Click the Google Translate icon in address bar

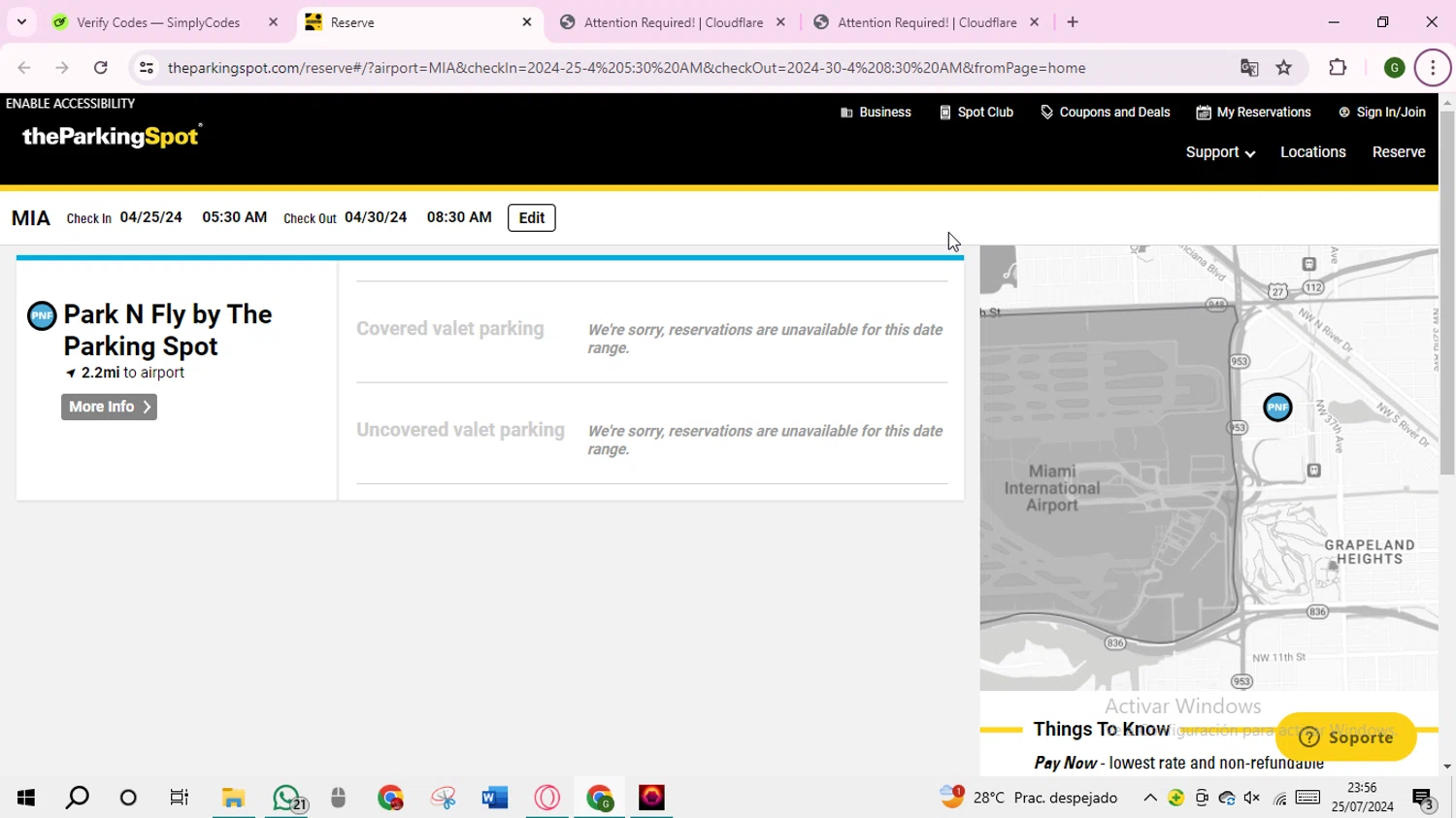click(x=1249, y=68)
